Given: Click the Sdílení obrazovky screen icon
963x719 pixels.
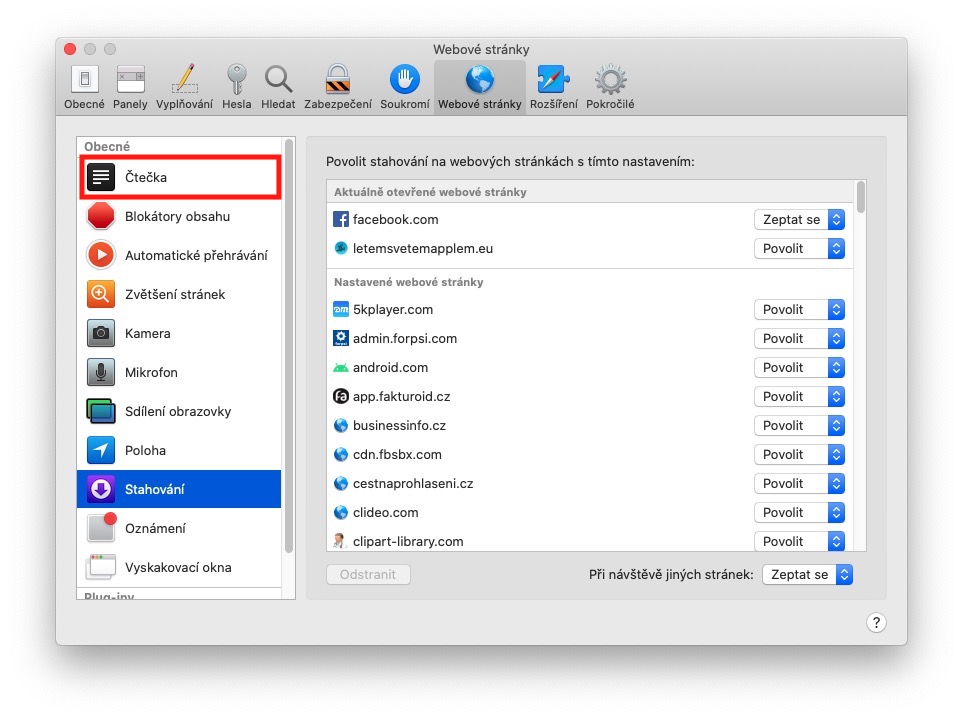Looking at the screenshot, I should [x=101, y=411].
